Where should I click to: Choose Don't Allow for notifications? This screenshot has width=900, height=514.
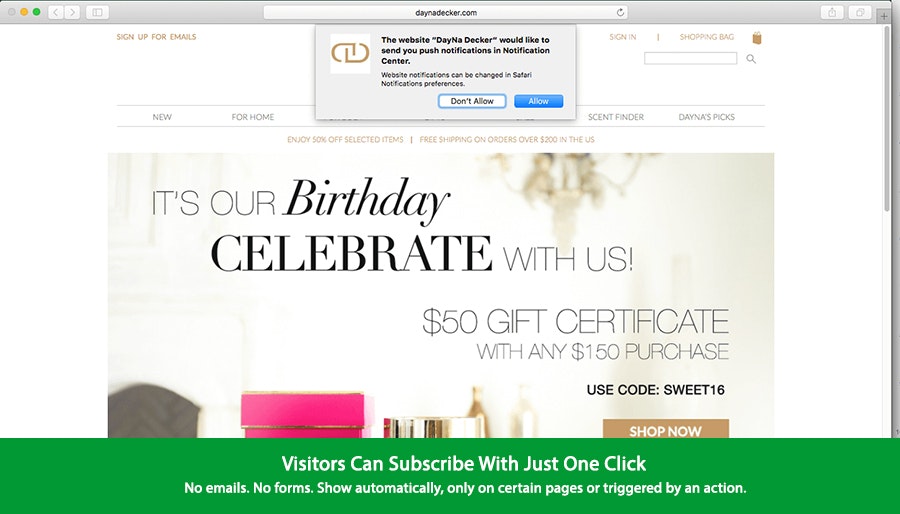[x=472, y=101]
